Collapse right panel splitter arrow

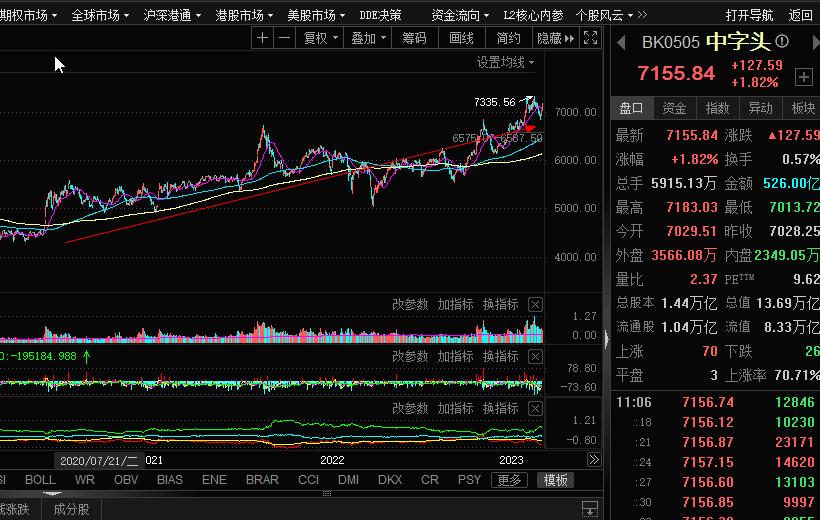(x=607, y=340)
